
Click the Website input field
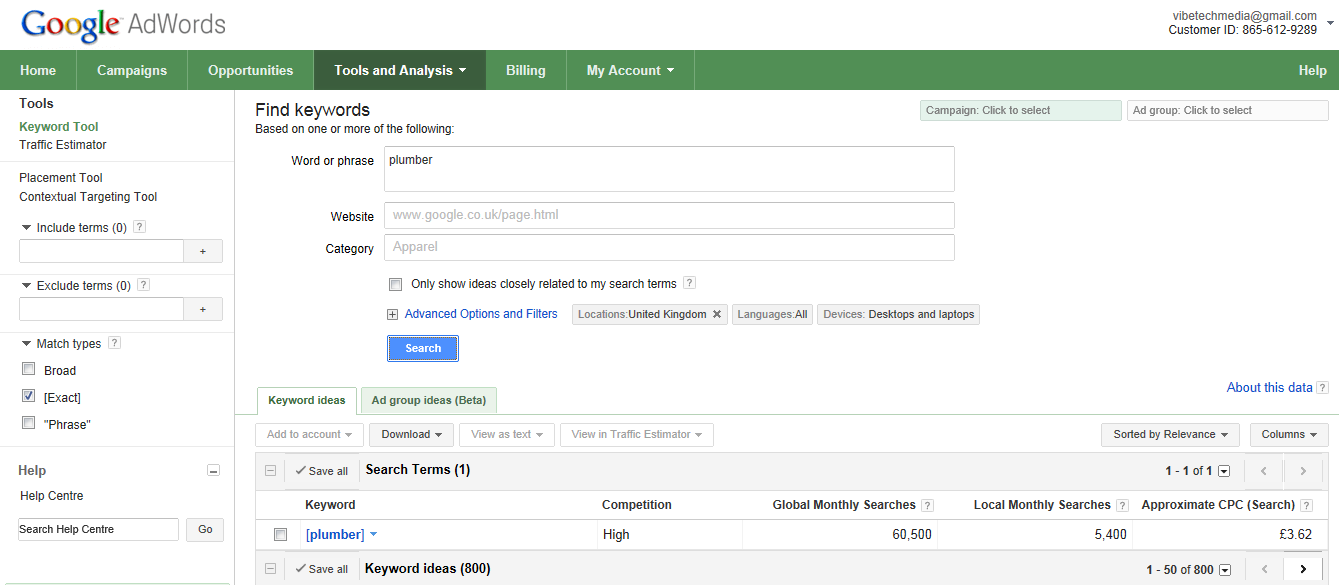669,215
